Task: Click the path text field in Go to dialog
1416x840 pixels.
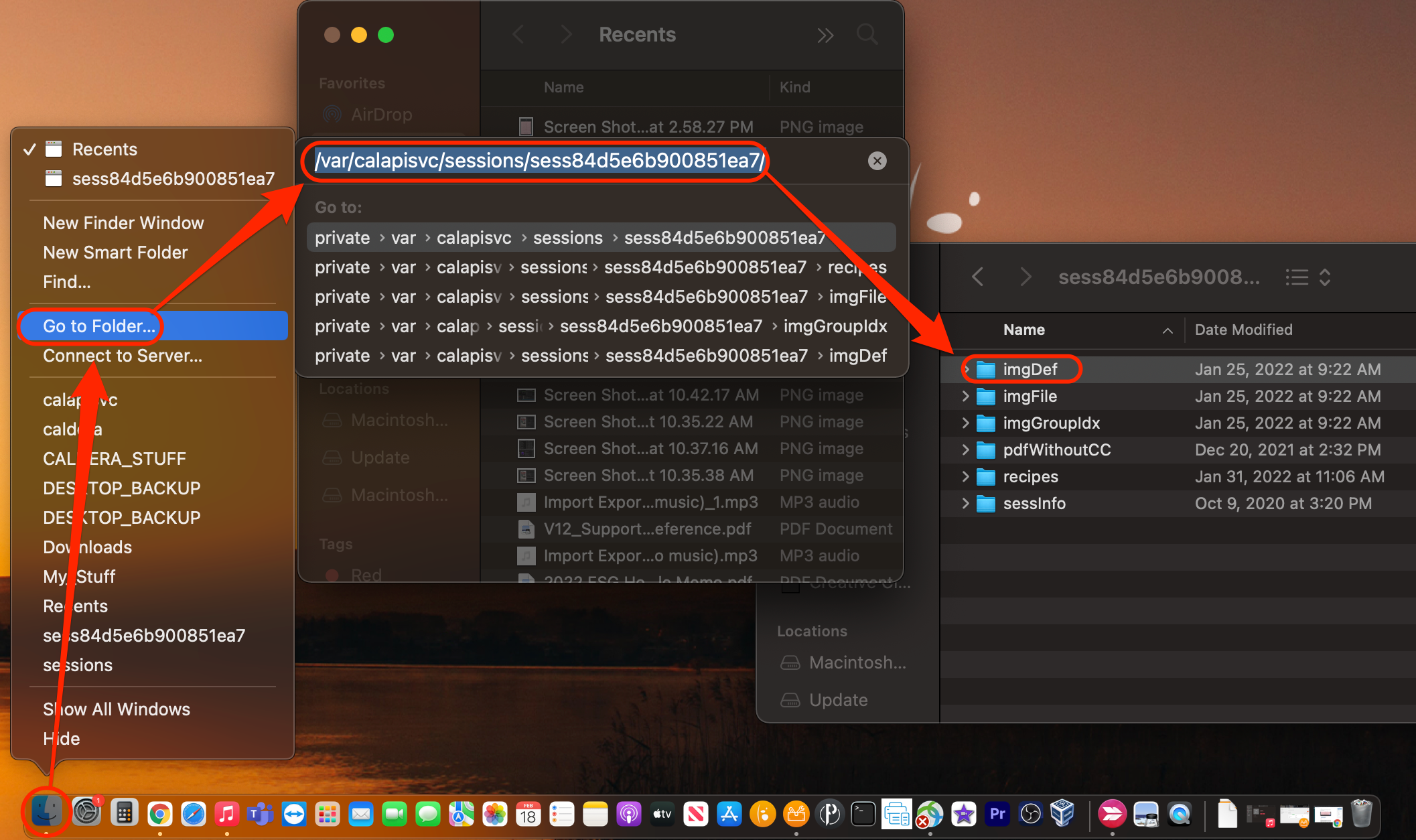Action: pos(539,161)
